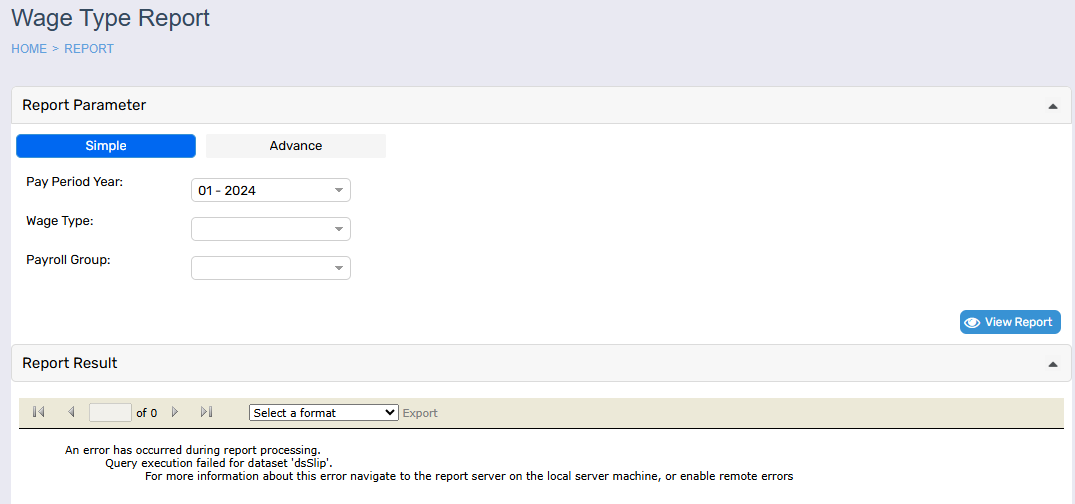This screenshot has height=504, width=1075.
Task: Switch to the Advance tab
Action: tap(296, 146)
